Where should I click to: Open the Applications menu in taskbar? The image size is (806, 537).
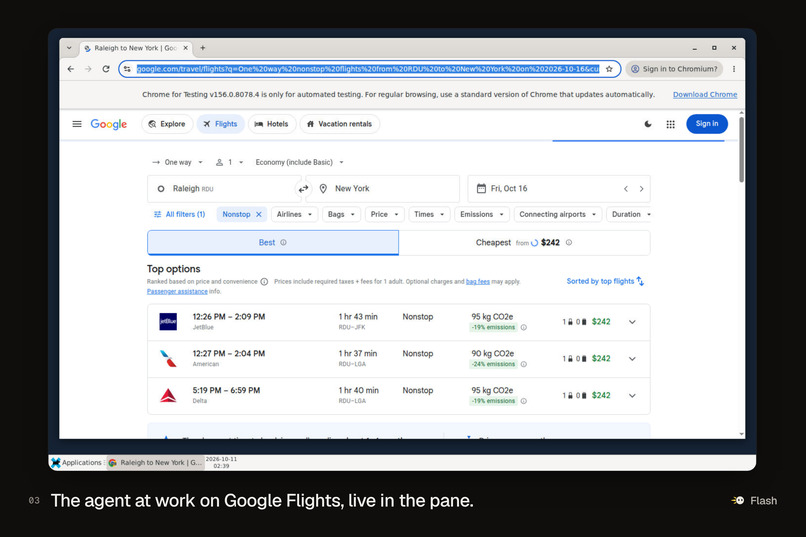(x=77, y=462)
